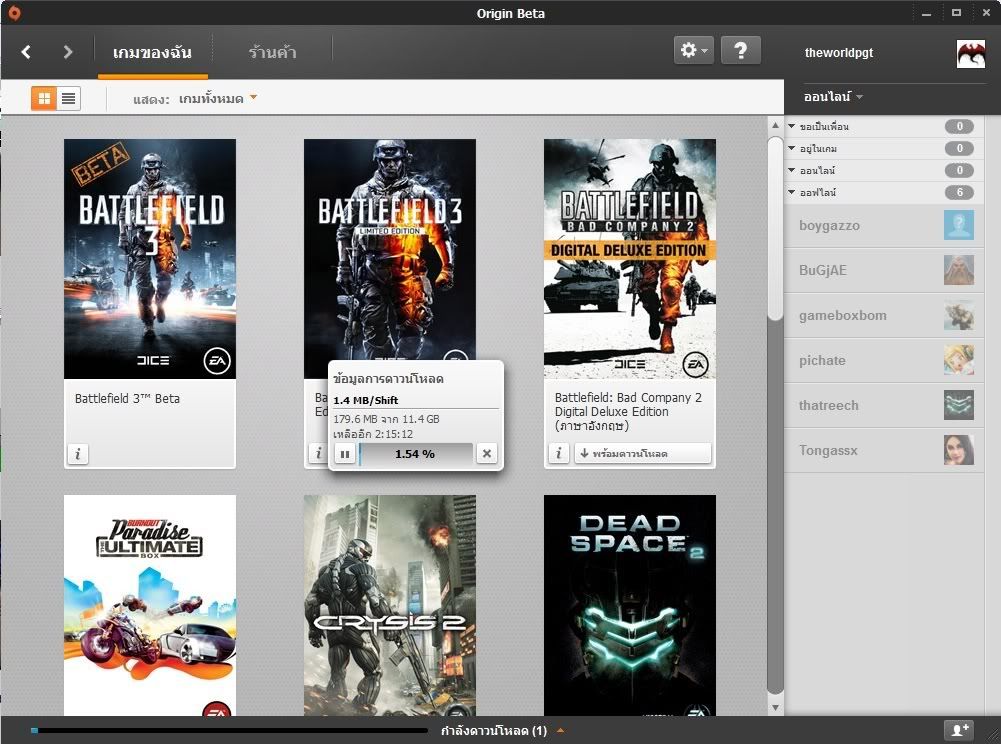Open the My Games tab
This screenshot has height=744, width=1001.
pyautogui.click(x=152, y=52)
